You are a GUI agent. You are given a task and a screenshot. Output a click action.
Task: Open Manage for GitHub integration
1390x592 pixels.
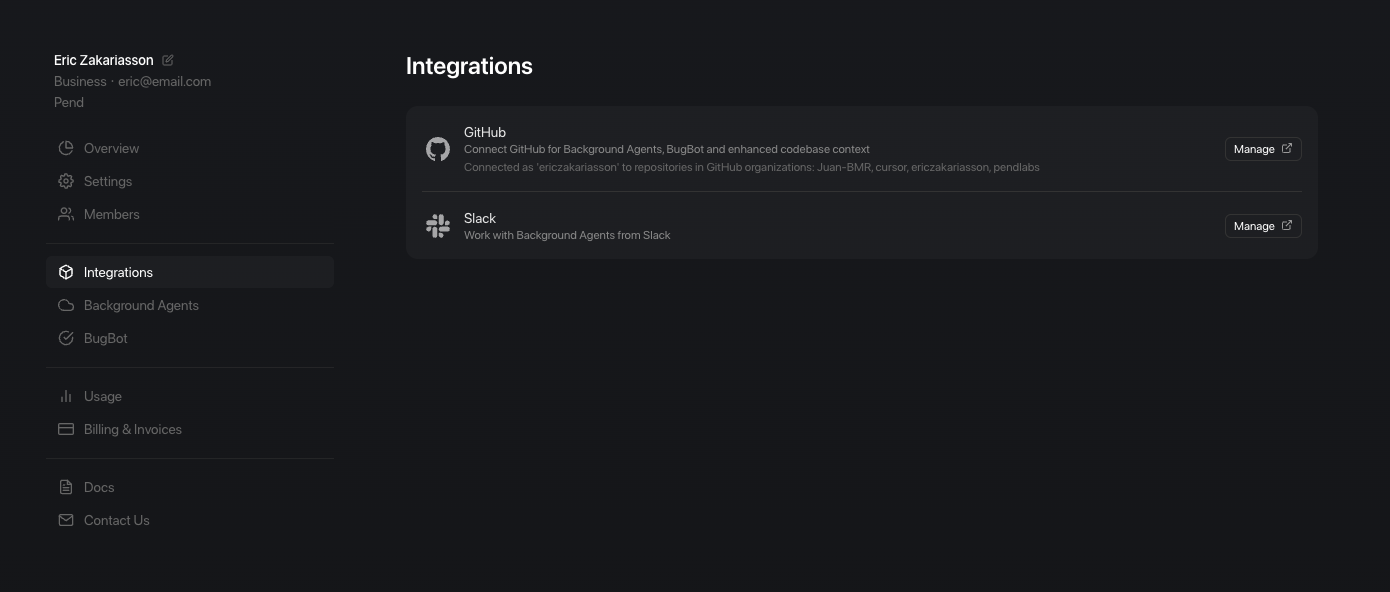(x=1263, y=149)
